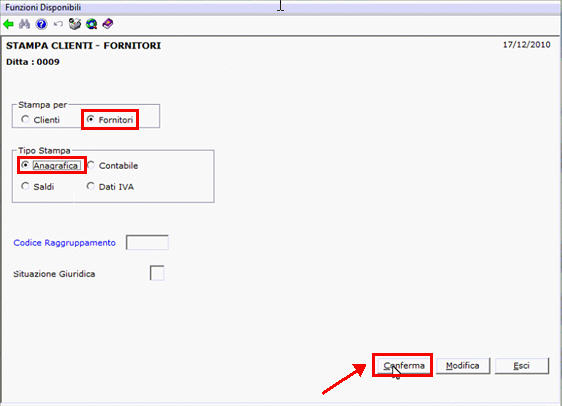The height and width of the screenshot is (406, 562).
Task: Click the Conferma button
Action: point(404,366)
